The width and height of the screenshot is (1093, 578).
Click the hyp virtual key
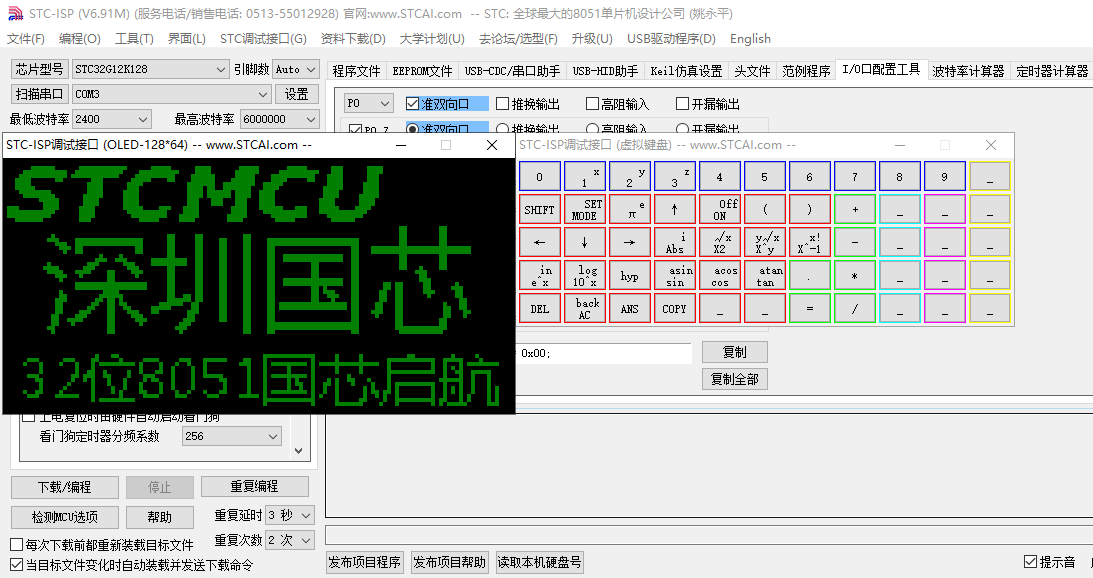click(x=629, y=275)
